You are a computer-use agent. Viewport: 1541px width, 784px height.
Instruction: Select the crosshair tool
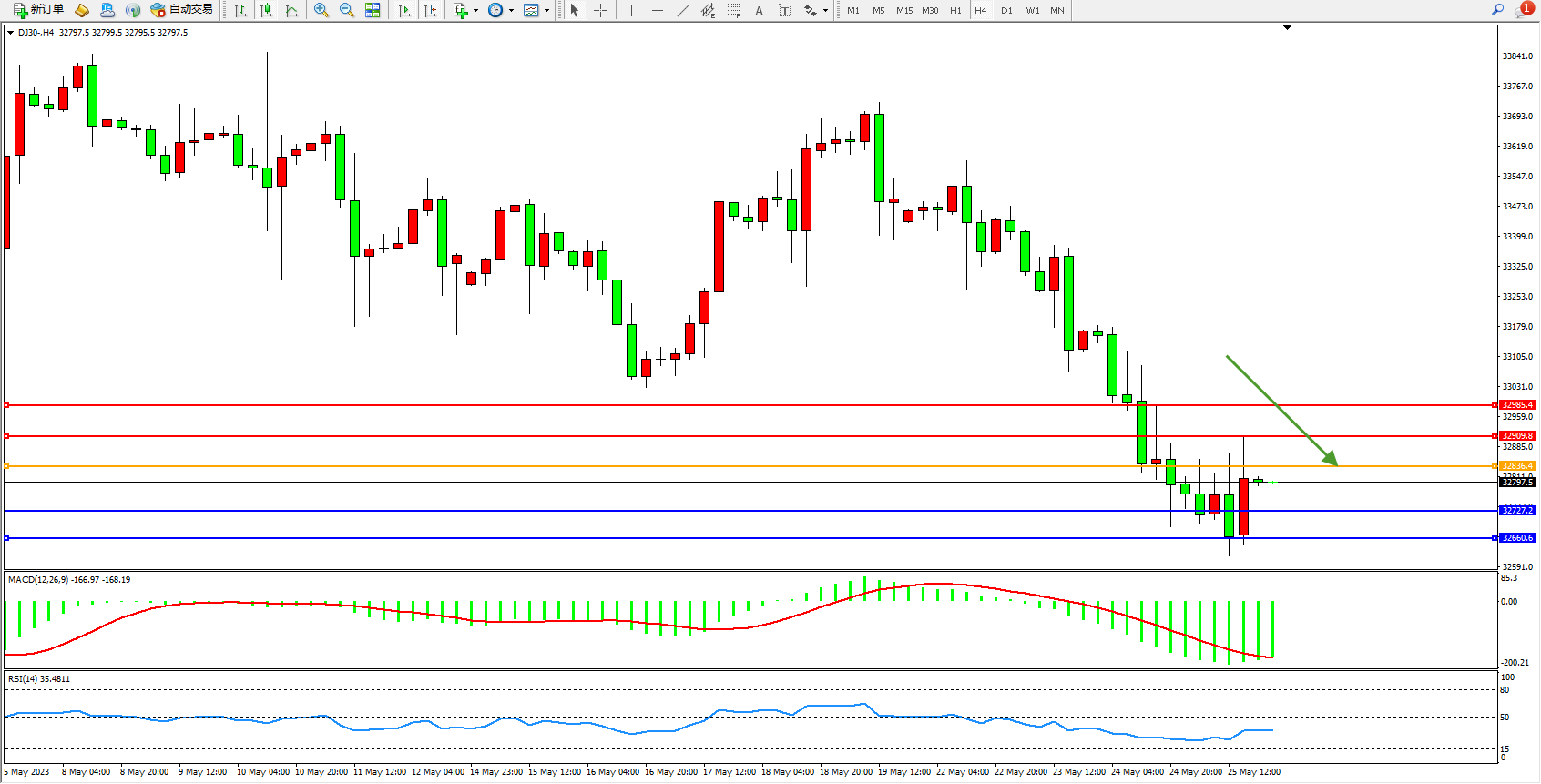[x=600, y=10]
